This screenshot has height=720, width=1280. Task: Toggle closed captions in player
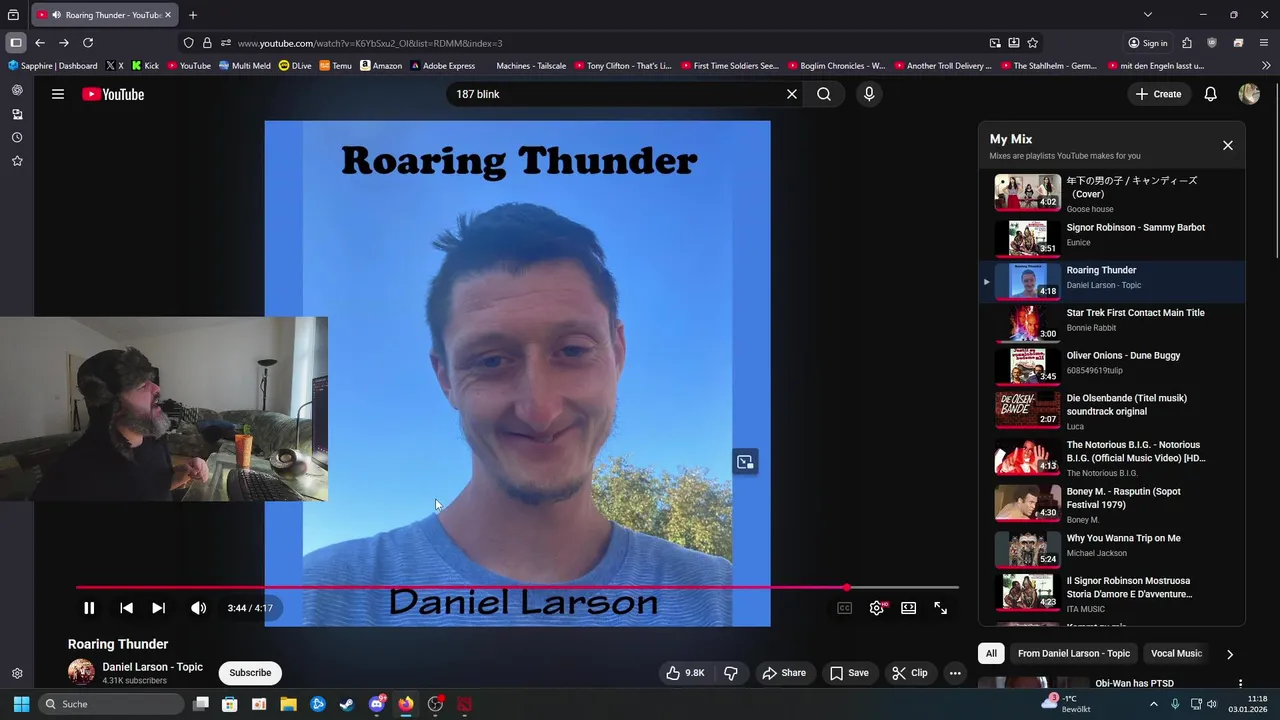click(x=844, y=608)
